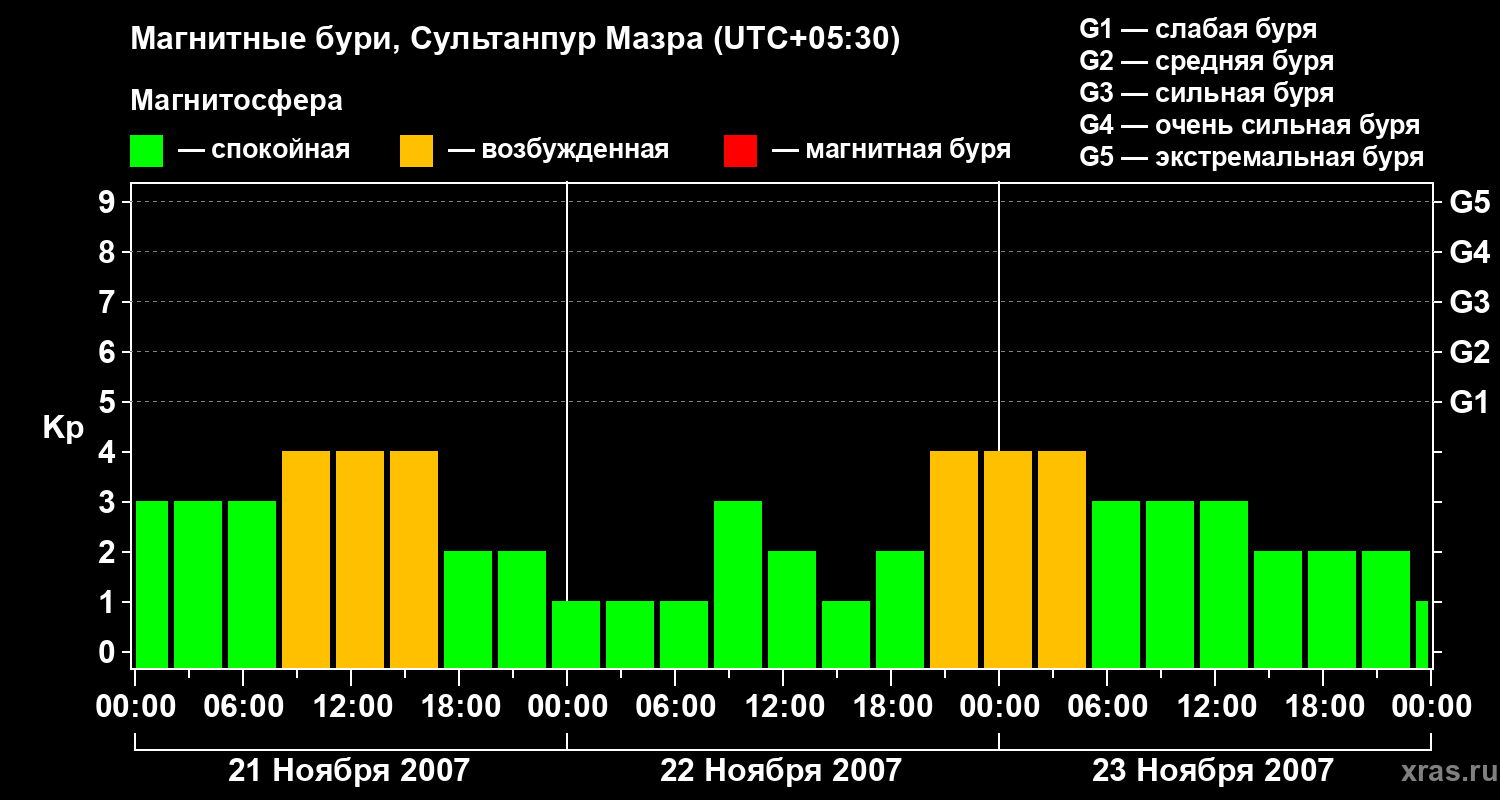Screen dimensions: 1500x800
Task: Click the 18:00 tick label under 23 Ноября
Action: [1323, 707]
